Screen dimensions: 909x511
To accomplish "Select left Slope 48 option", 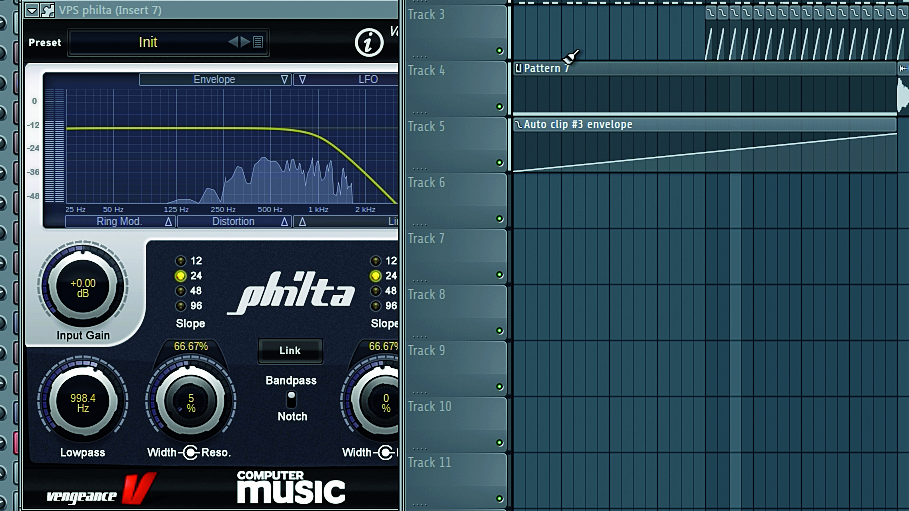I will click(180, 291).
